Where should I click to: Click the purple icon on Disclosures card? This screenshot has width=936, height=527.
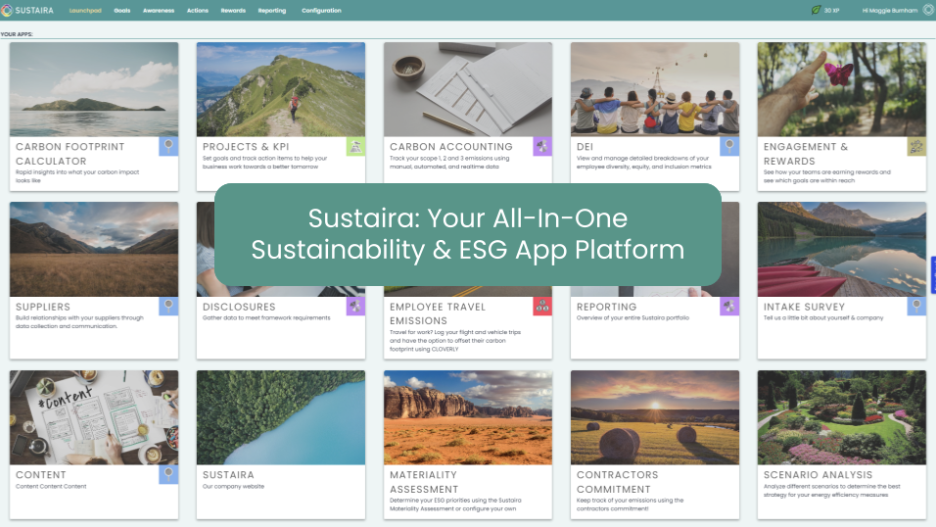pos(355,306)
